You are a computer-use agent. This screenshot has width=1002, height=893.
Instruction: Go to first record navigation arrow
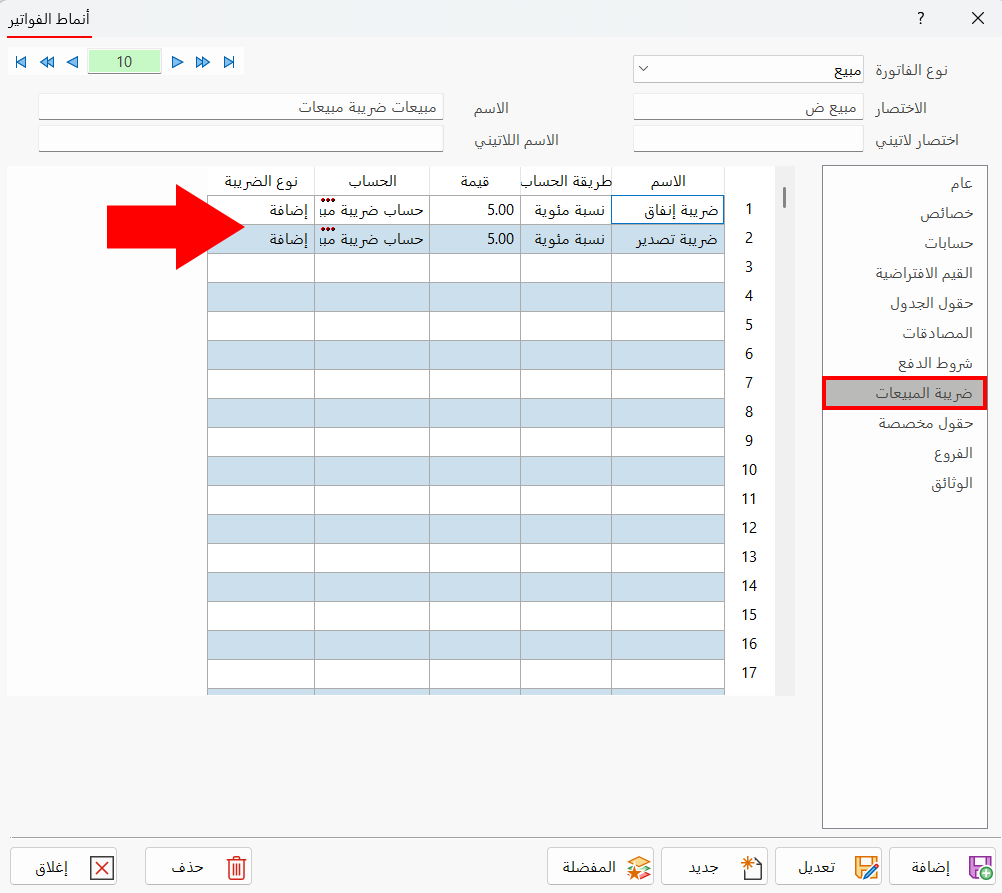(x=21, y=62)
